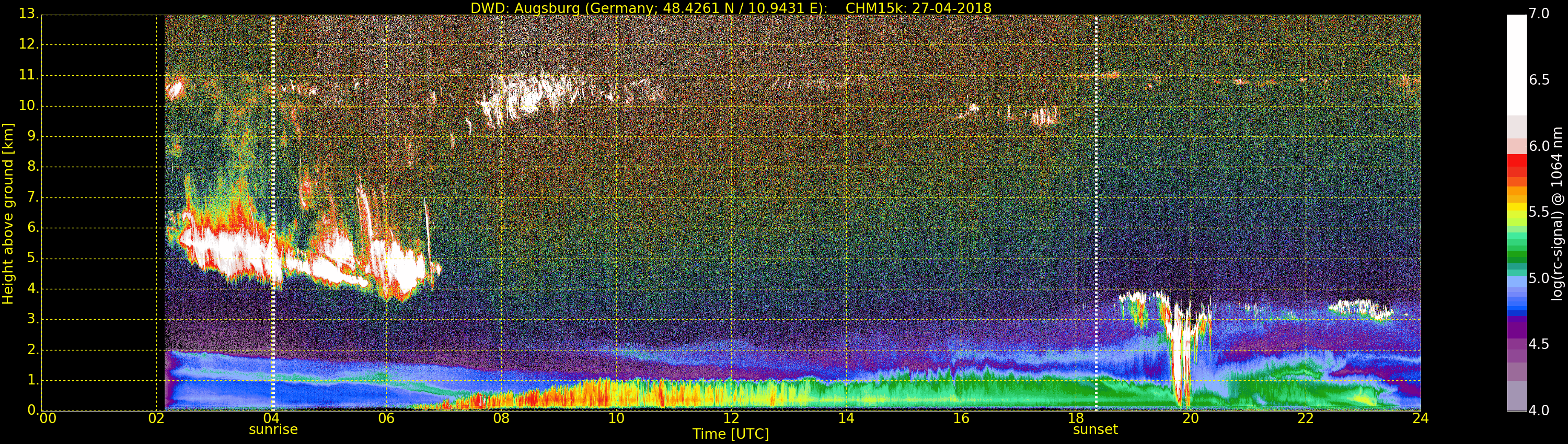Screen dimensions: 1568x444
Task: Click the '04' time tick label
Action: (x=271, y=418)
